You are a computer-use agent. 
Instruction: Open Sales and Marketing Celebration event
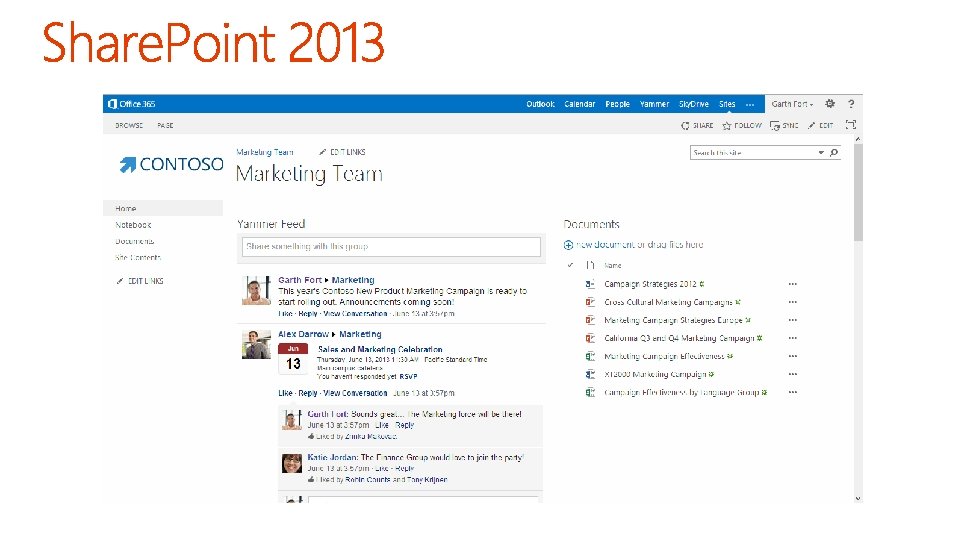pyautogui.click(x=380, y=350)
